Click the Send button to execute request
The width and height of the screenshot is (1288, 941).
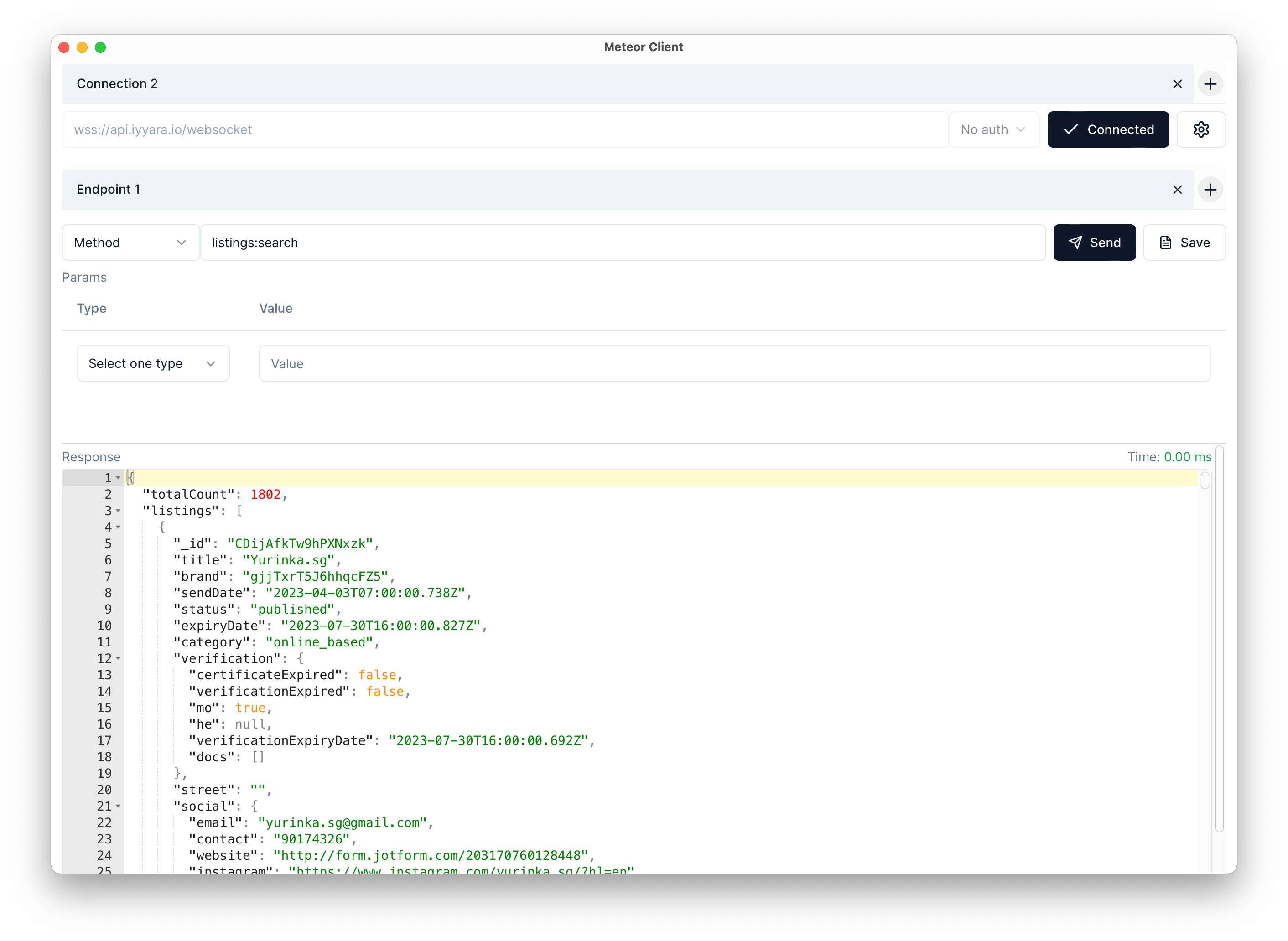pos(1094,242)
